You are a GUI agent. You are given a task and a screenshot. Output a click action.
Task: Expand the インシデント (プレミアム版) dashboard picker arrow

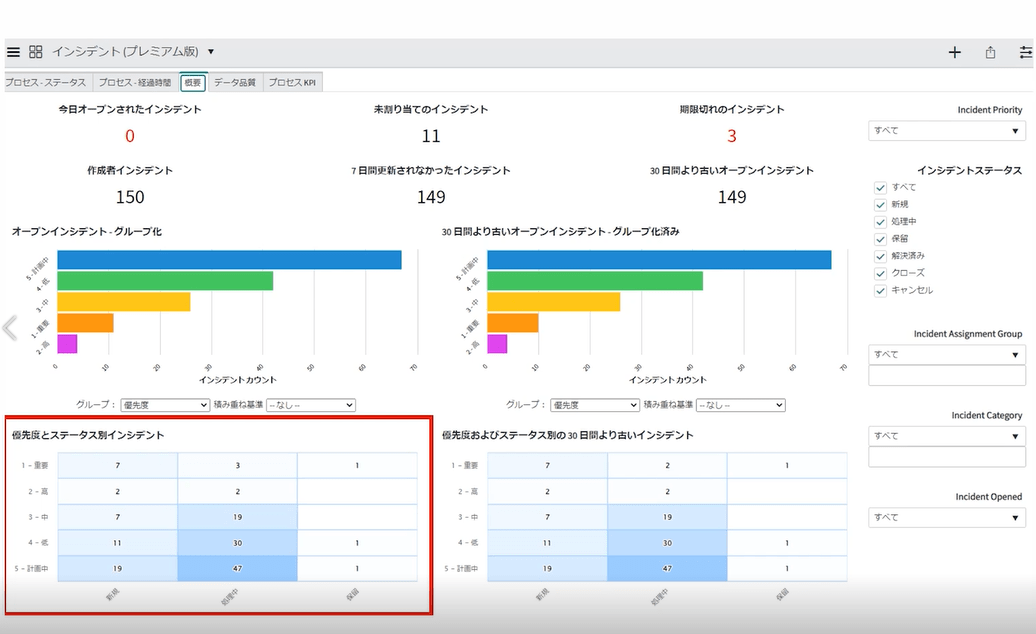[x=211, y=52]
